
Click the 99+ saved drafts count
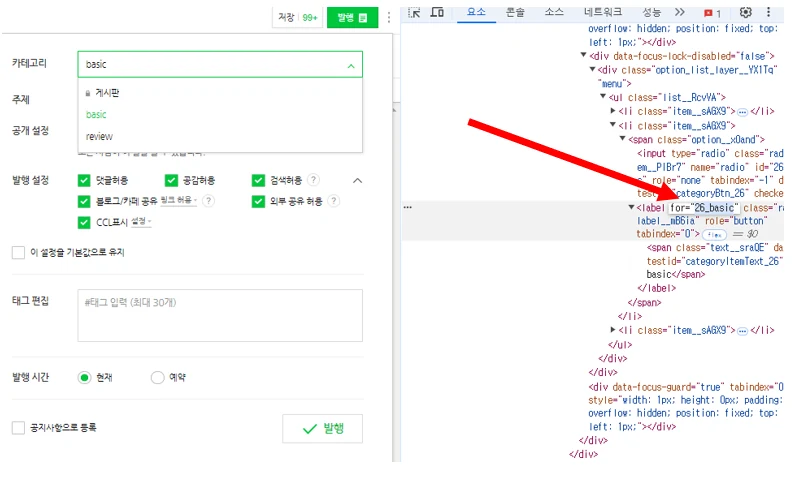pyautogui.click(x=310, y=18)
